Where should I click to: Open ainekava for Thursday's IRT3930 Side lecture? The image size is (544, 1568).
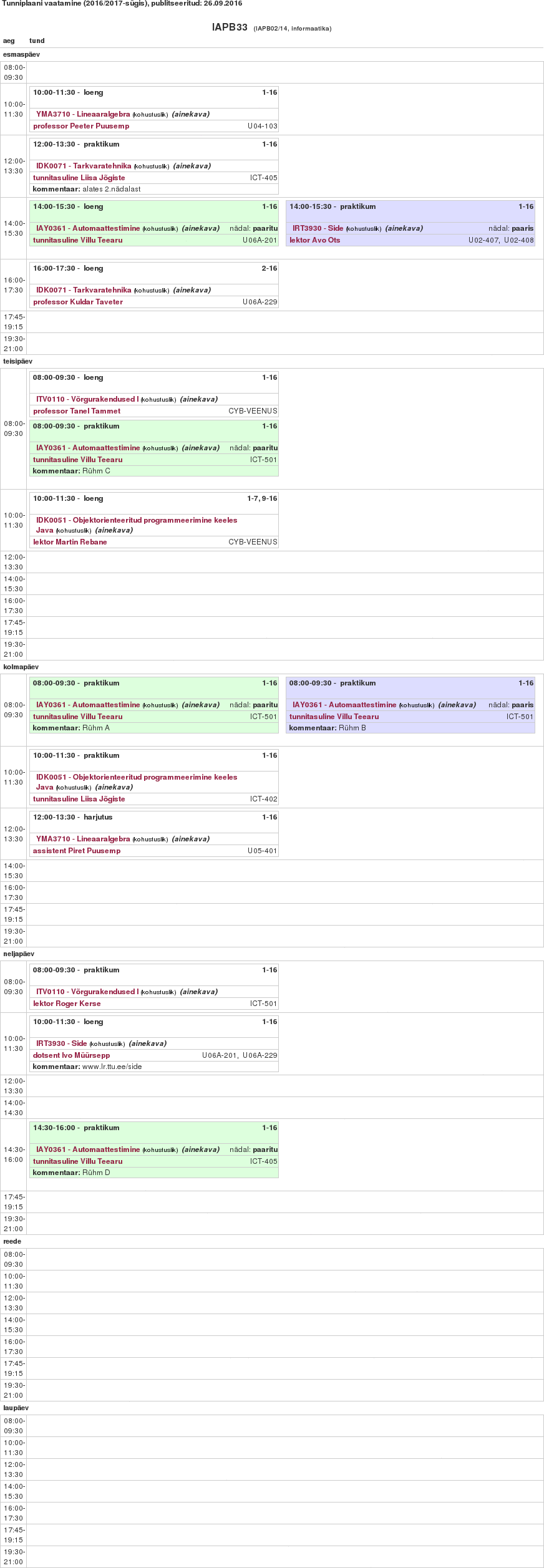148,1043
